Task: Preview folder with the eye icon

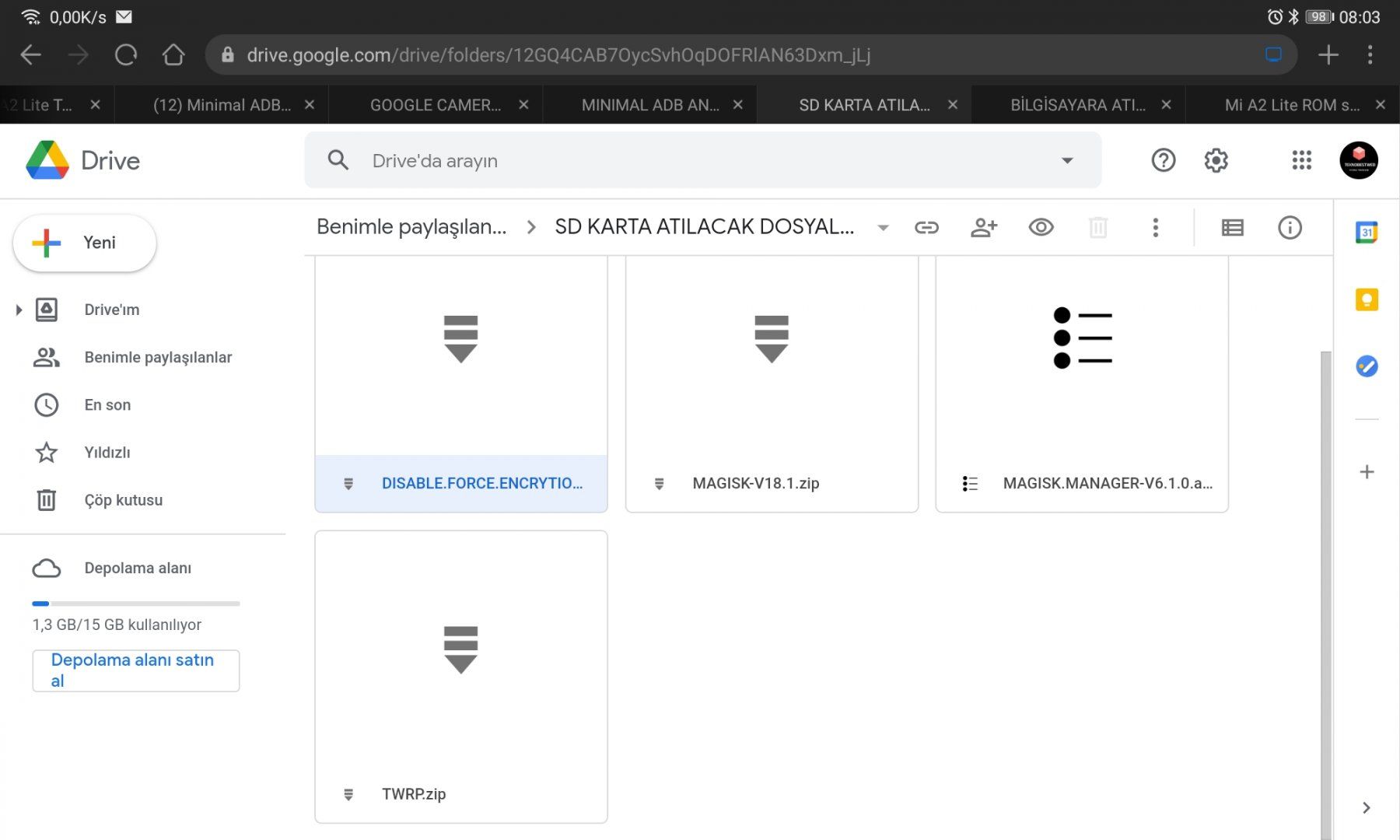Action: (1041, 227)
